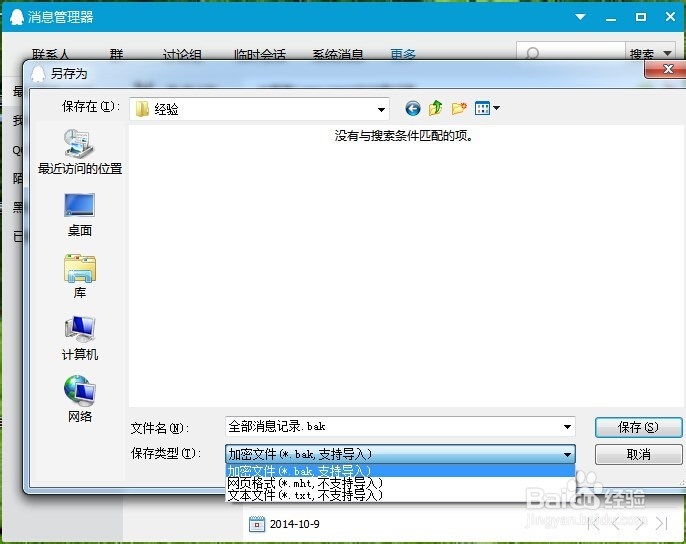686x544 pixels.
Task: Switch to 群 tab in 消息管理器
Action: (116, 55)
